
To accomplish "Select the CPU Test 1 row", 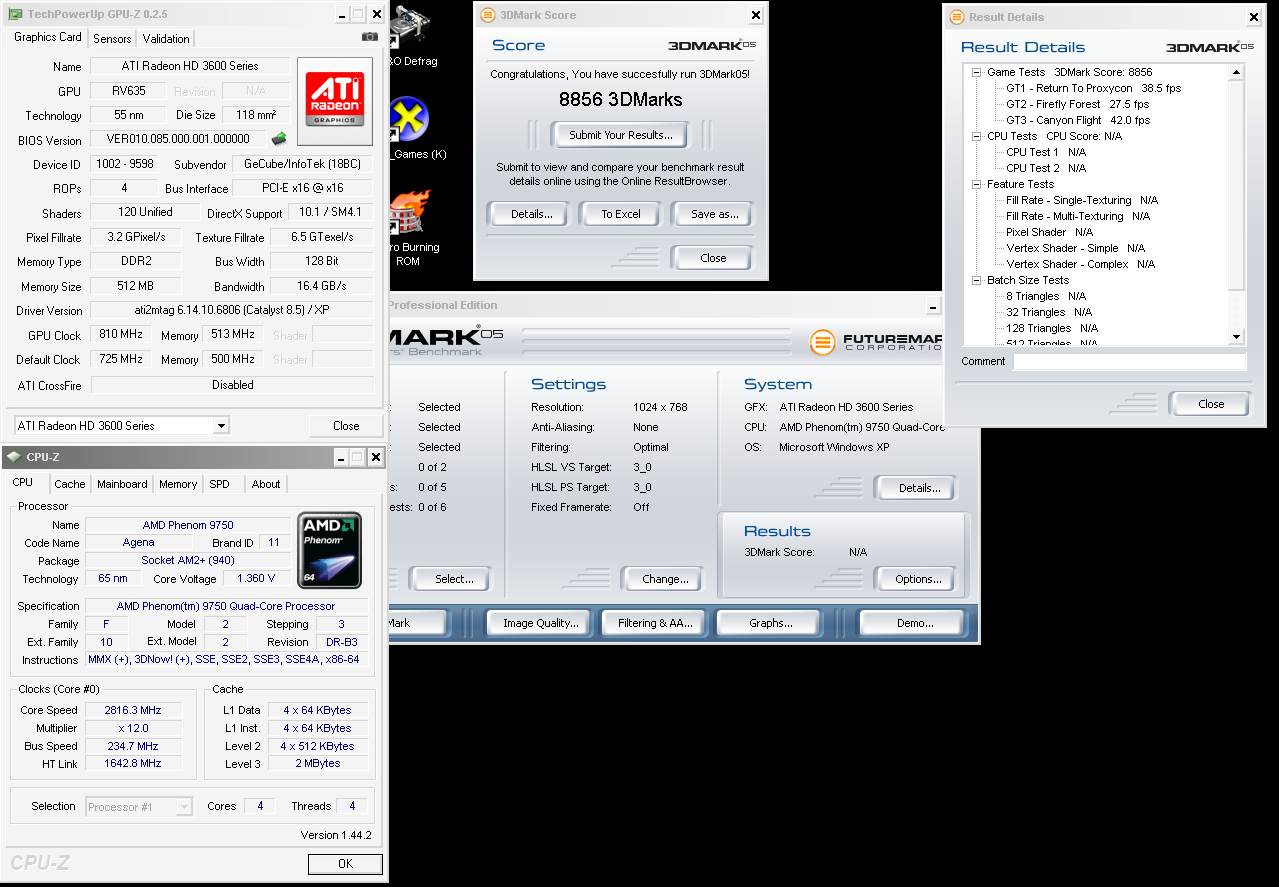I will 1046,152.
